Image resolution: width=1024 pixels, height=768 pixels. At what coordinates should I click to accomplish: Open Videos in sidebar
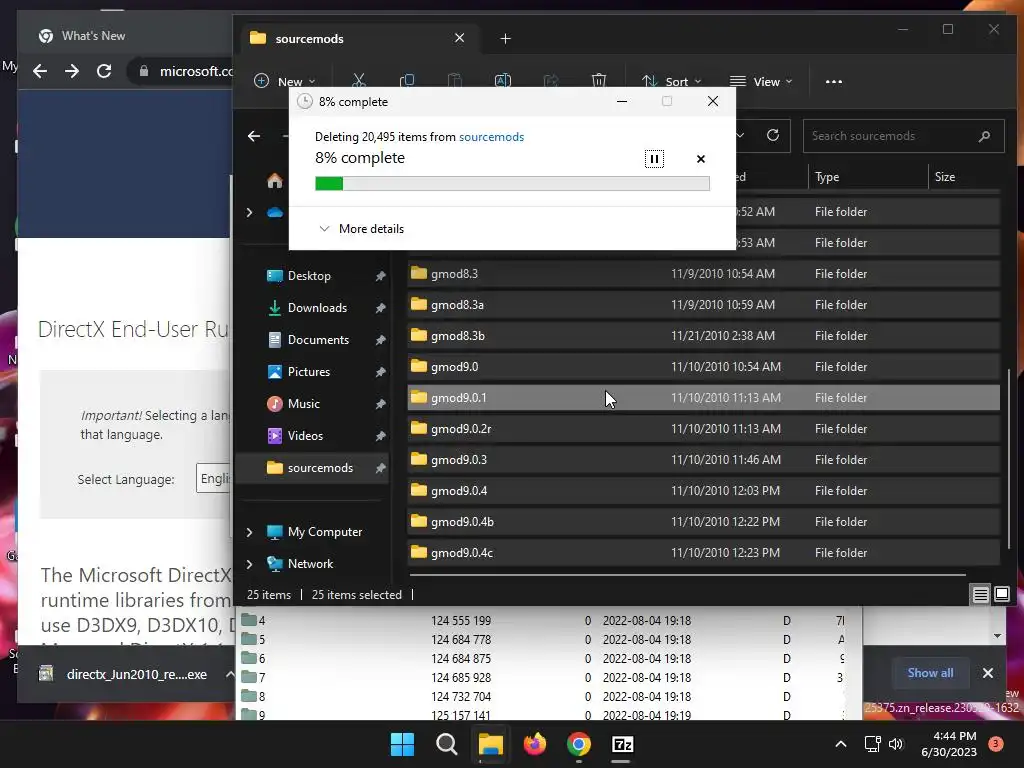click(305, 436)
